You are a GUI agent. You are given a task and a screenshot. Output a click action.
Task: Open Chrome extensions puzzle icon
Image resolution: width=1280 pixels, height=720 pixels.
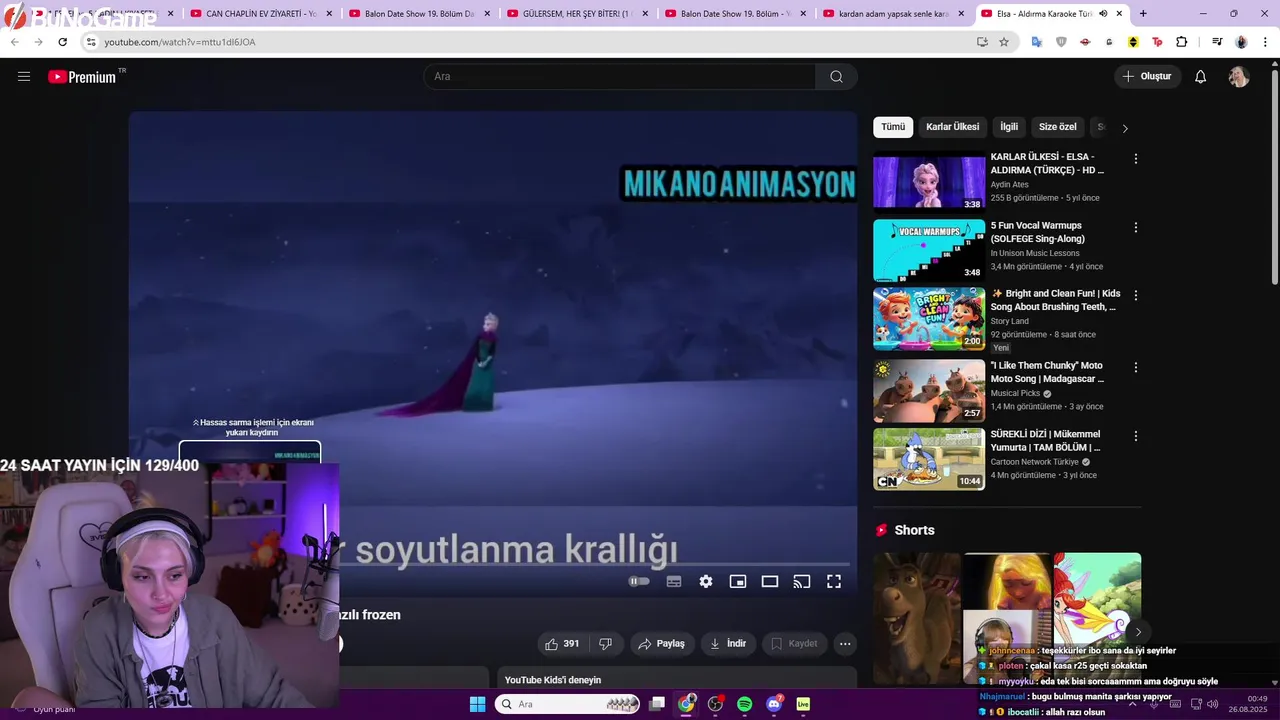pyautogui.click(x=1182, y=42)
